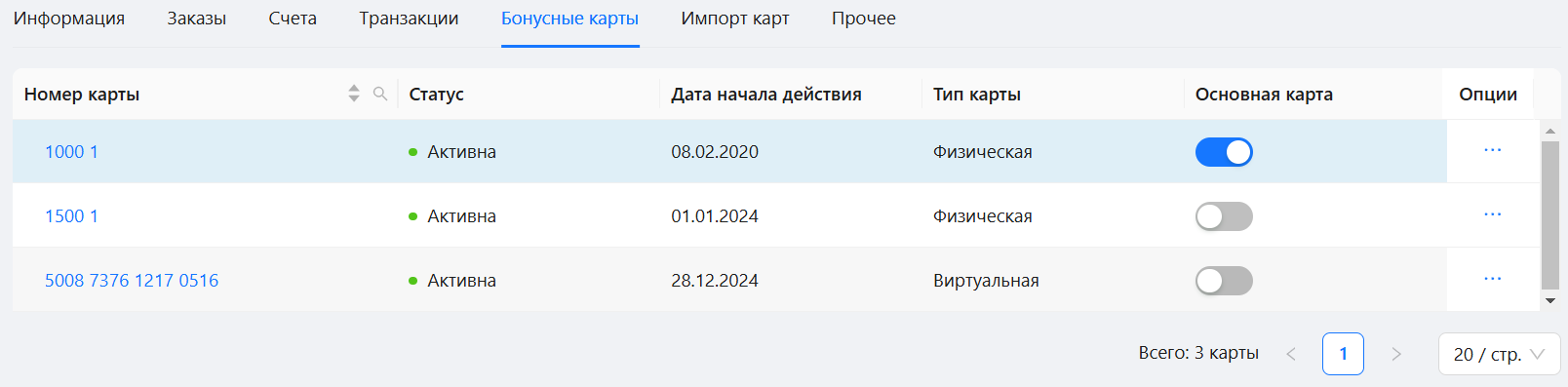Select the Заказы tab
Viewport: 1568px width, 387px height.
[197, 19]
